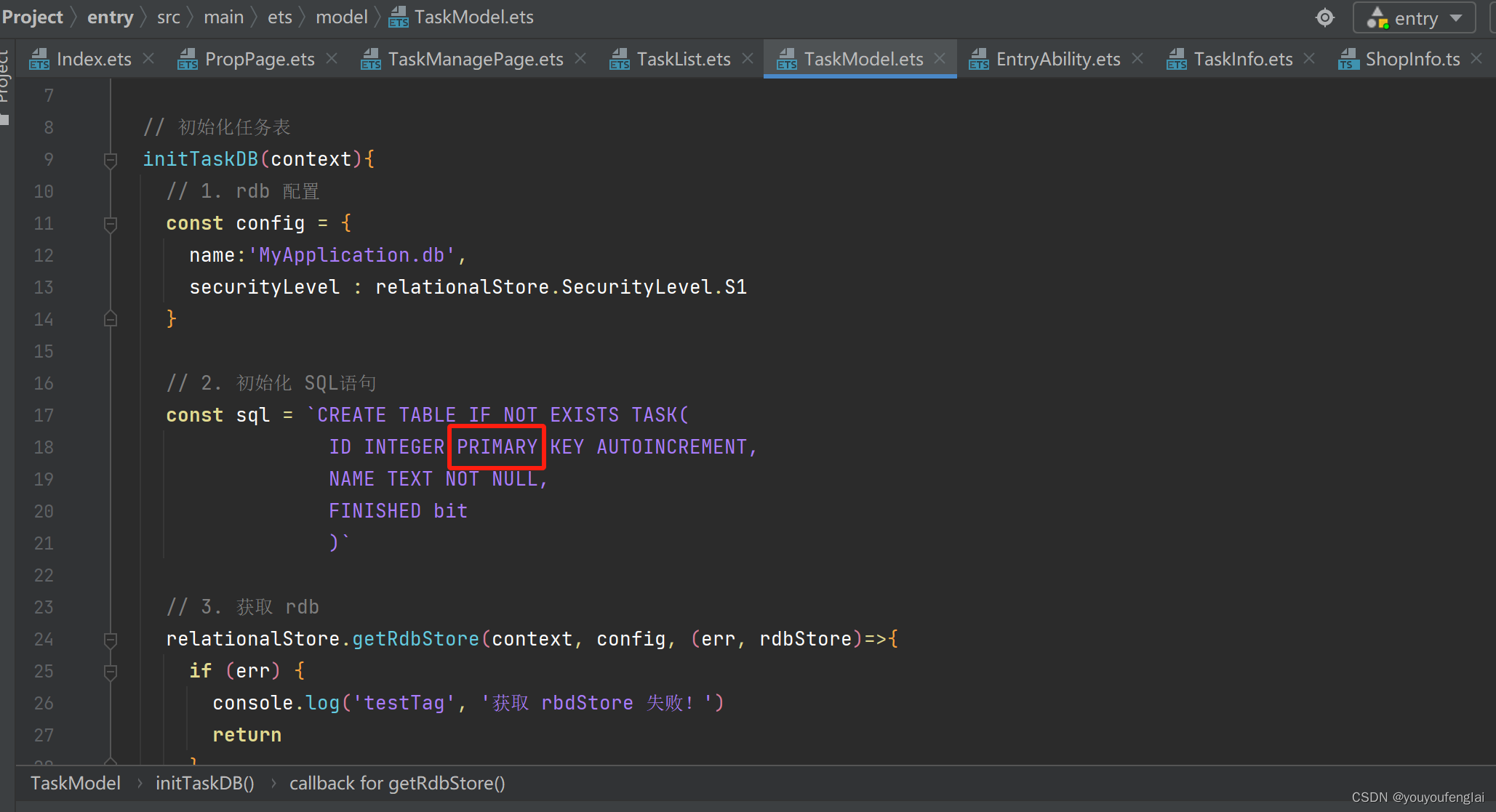Switch to the ShopInfo.ts tab

(1412, 59)
